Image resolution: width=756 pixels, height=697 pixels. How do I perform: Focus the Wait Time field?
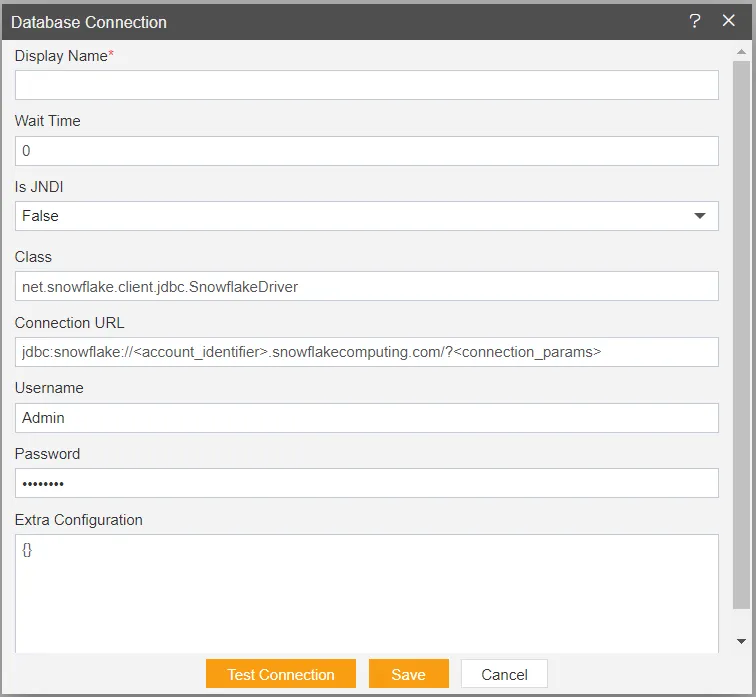click(366, 151)
